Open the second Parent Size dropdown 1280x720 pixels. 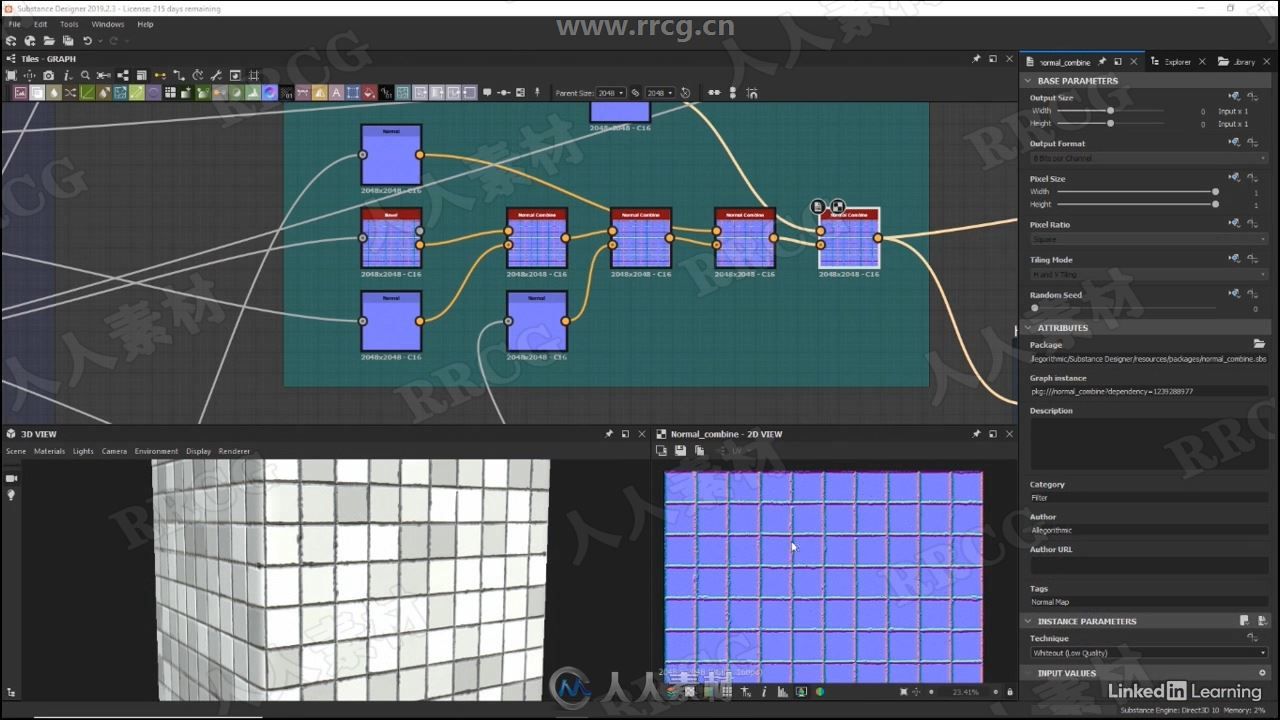point(660,93)
